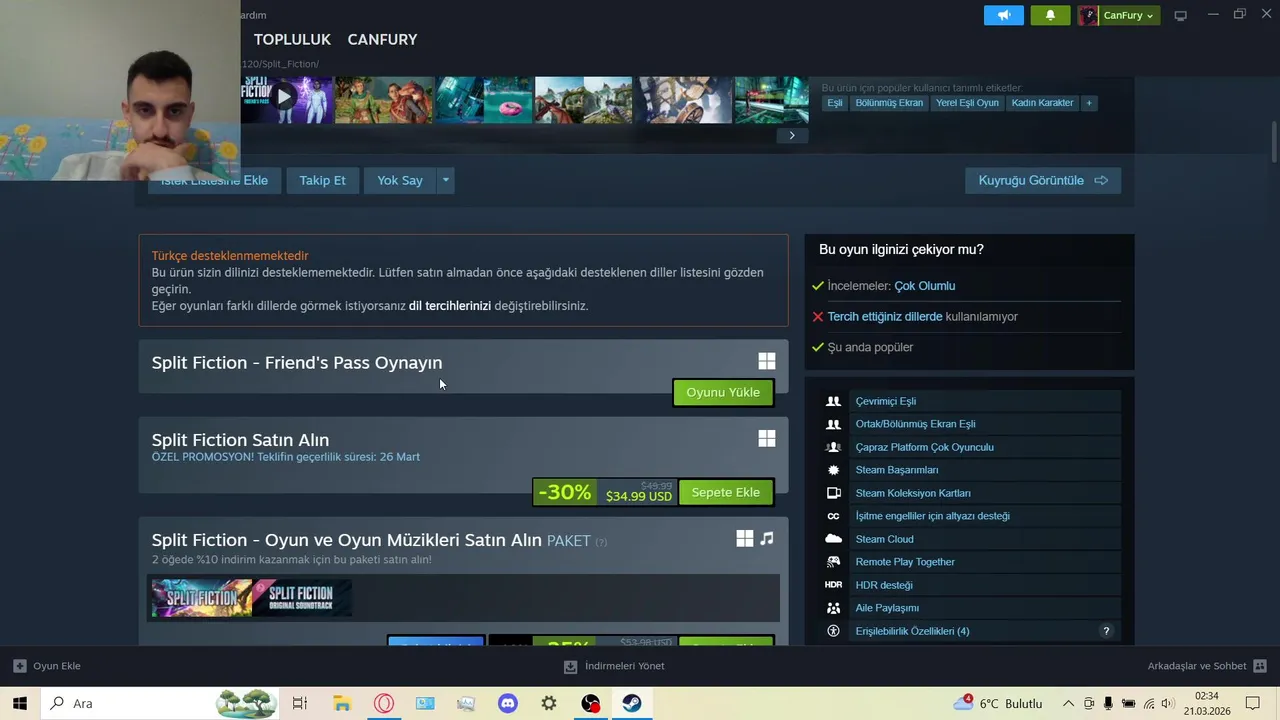1280x720 pixels.
Task: Open the bundle info question mark
Action: tap(601, 542)
